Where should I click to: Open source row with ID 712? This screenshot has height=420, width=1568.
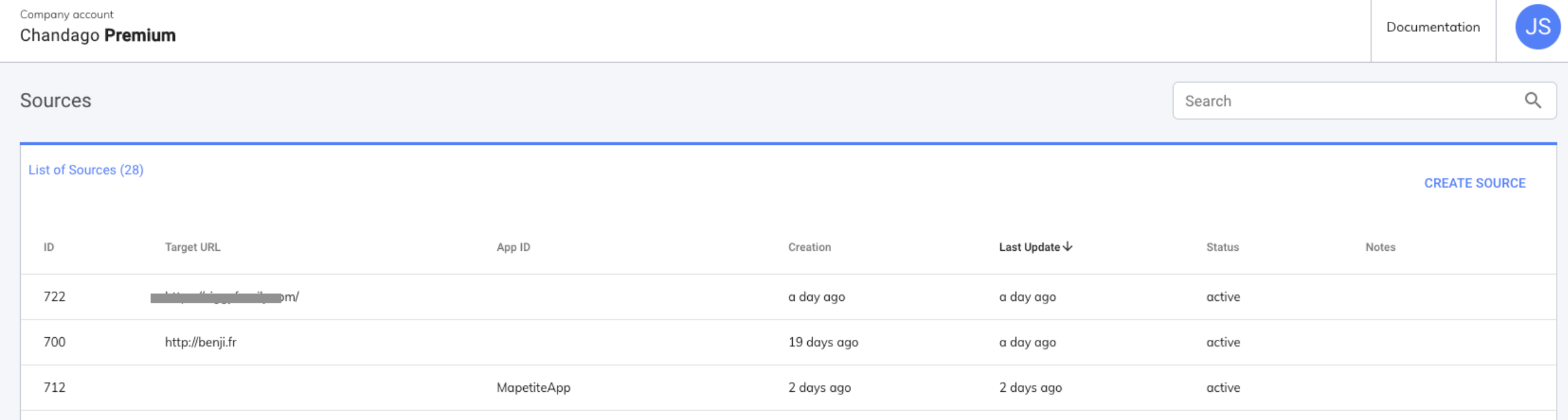55,387
